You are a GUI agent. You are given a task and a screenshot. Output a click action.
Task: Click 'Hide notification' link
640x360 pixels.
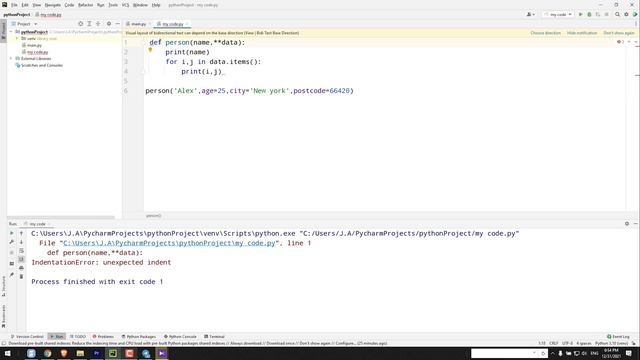(x=582, y=33)
